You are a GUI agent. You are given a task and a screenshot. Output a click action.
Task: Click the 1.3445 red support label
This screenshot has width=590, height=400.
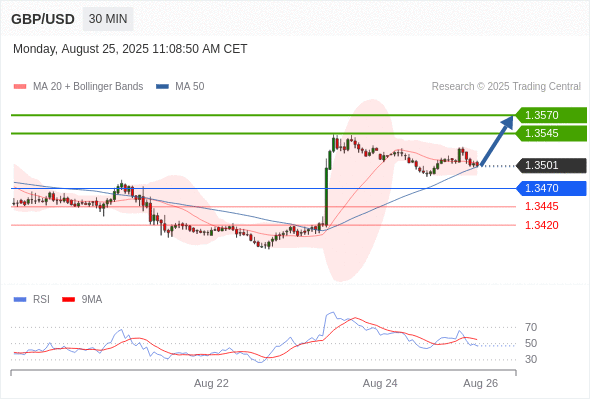tap(542, 206)
